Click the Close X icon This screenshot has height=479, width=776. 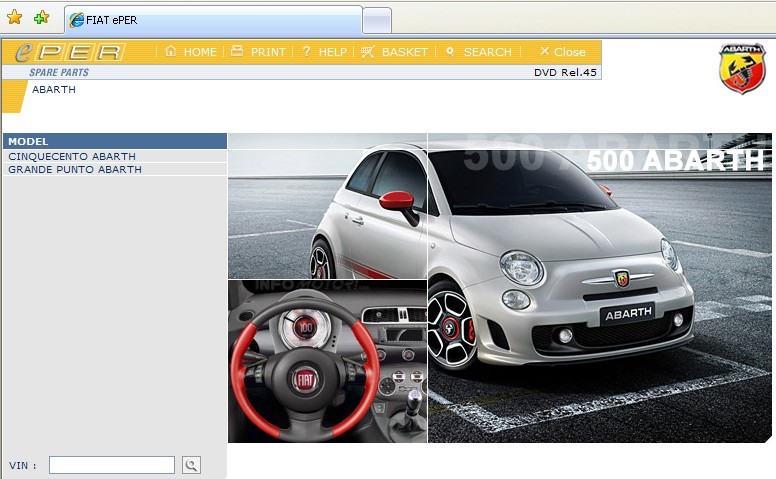tap(544, 51)
